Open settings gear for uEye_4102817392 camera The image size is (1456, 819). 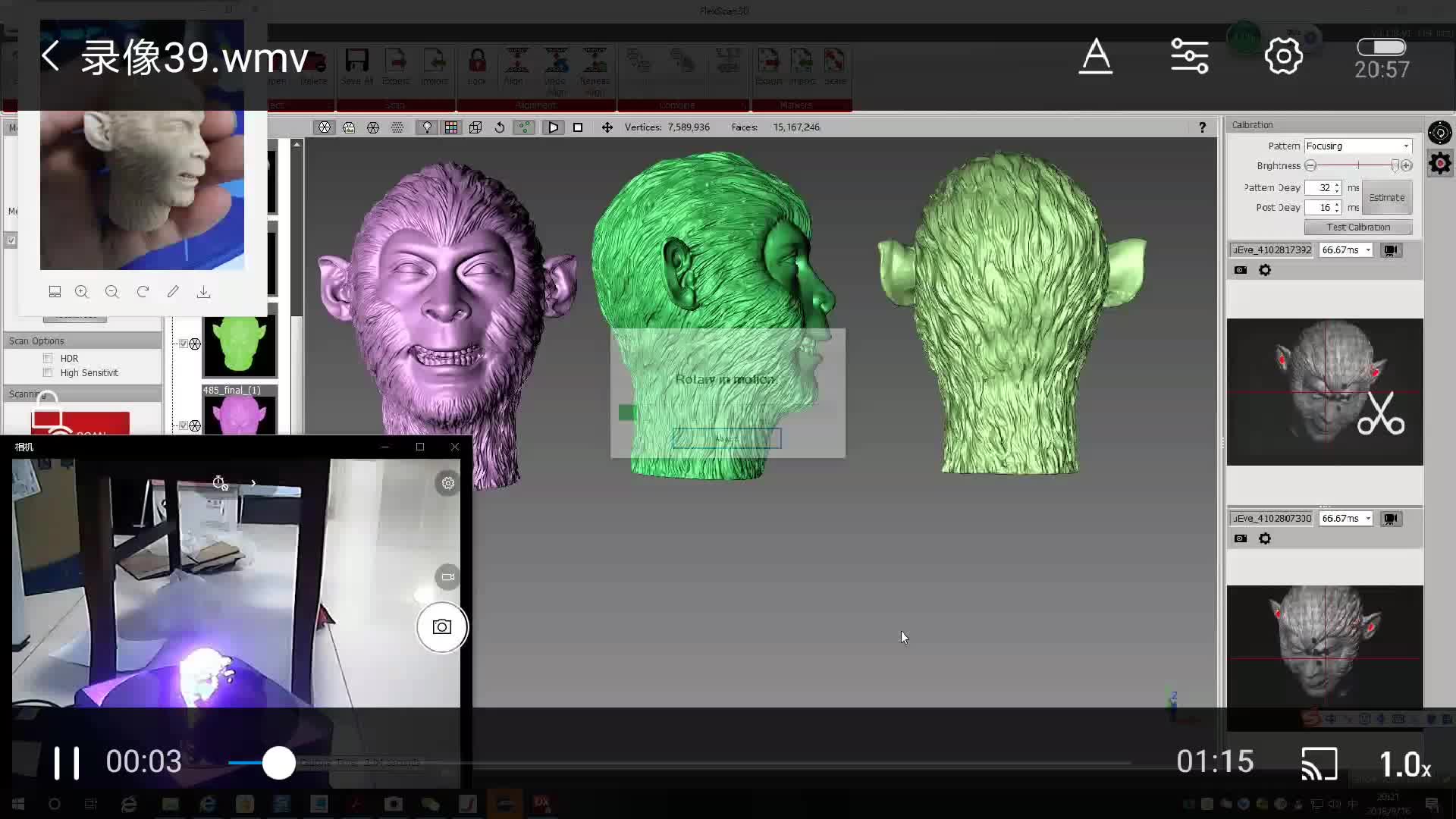1265,270
